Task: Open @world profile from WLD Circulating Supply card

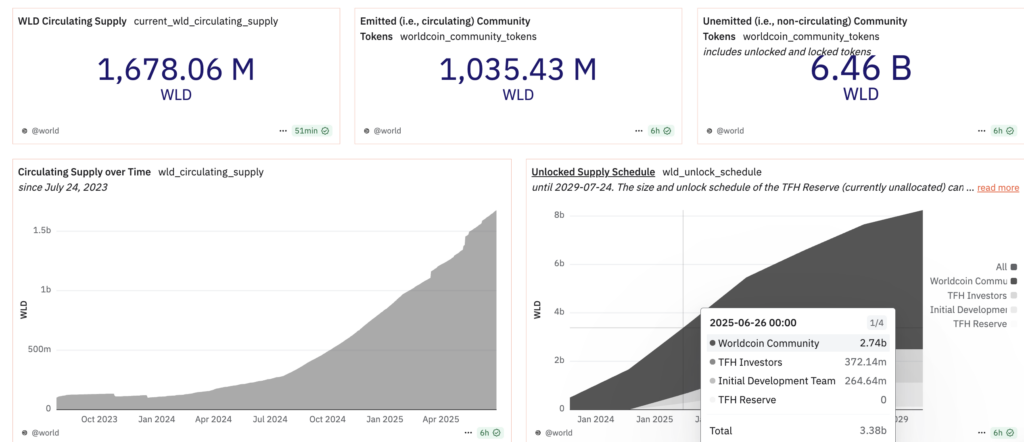Action: tap(40, 131)
